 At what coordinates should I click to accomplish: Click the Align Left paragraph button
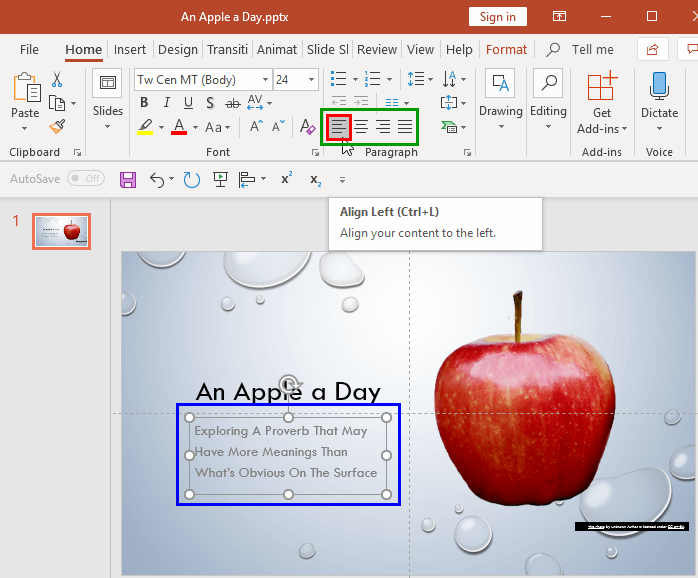[x=340, y=126]
